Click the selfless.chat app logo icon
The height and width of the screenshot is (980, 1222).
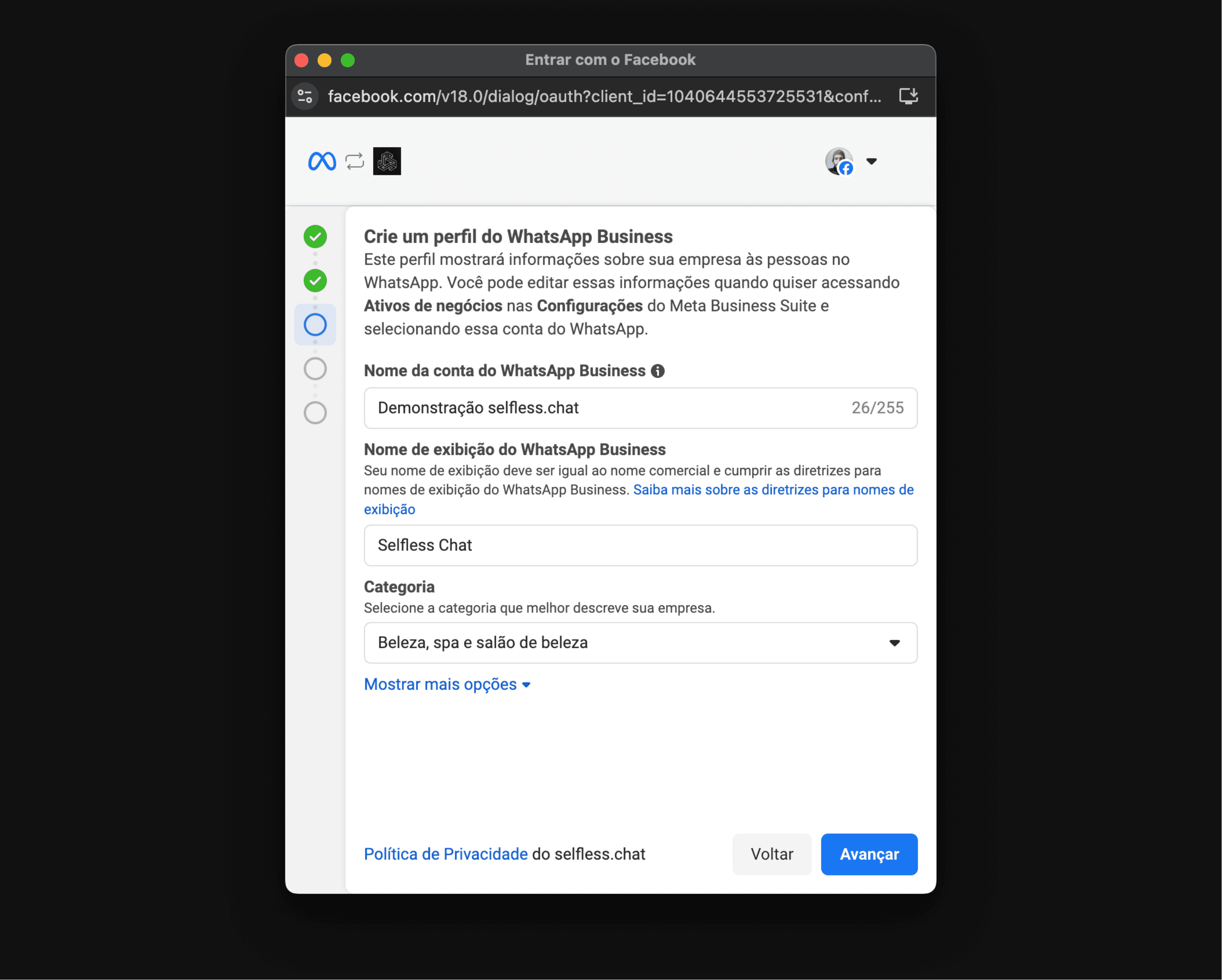pos(387,161)
